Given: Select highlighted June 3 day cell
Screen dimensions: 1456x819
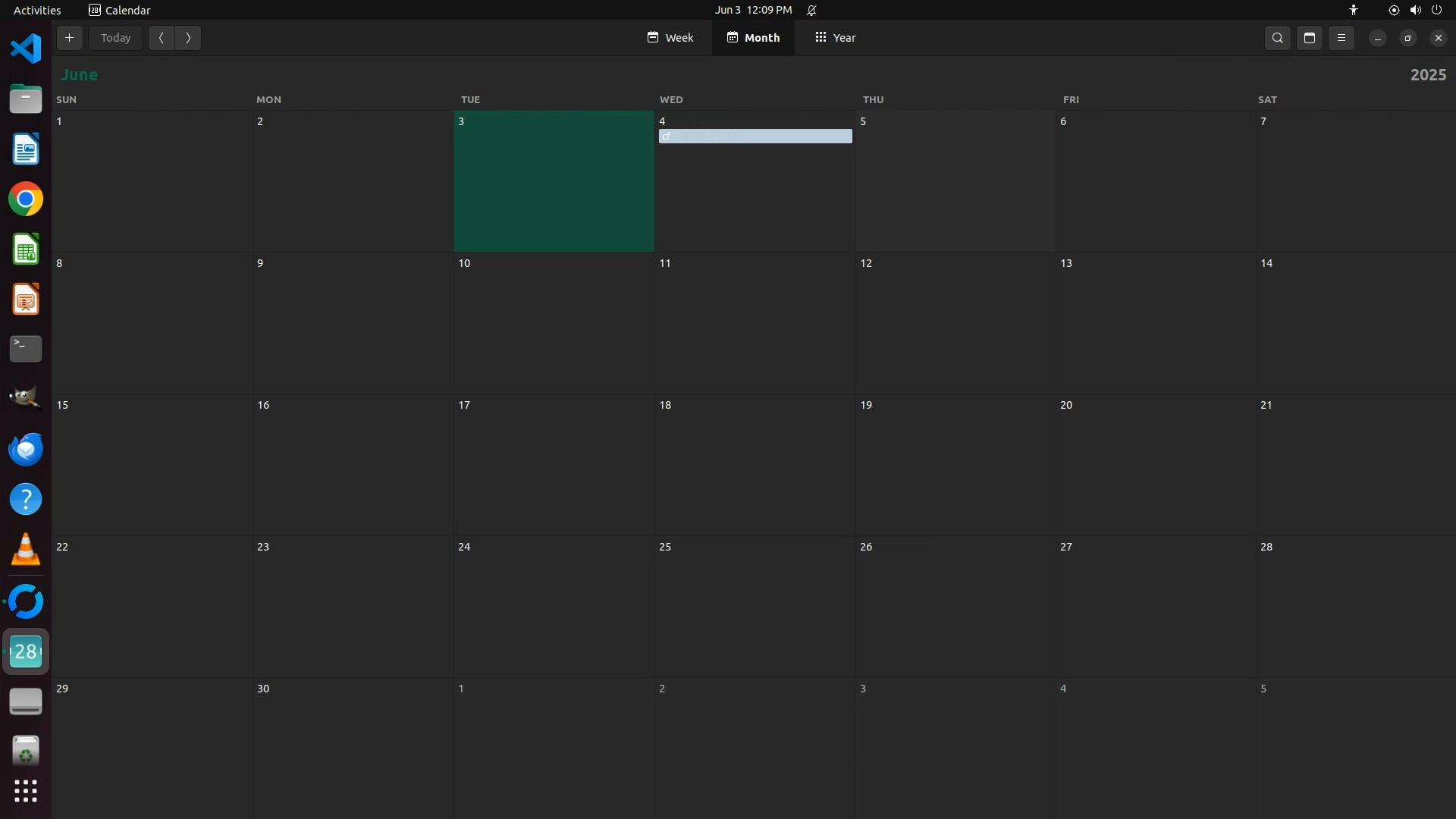Looking at the screenshot, I should [x=554, y=182].
